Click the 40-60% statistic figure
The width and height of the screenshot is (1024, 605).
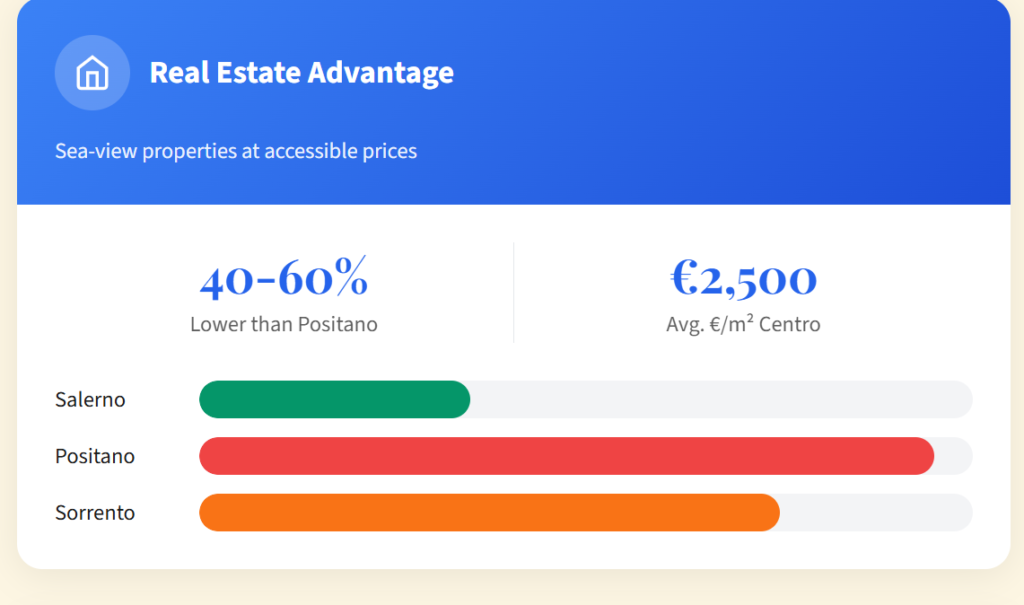click(284, 279)
